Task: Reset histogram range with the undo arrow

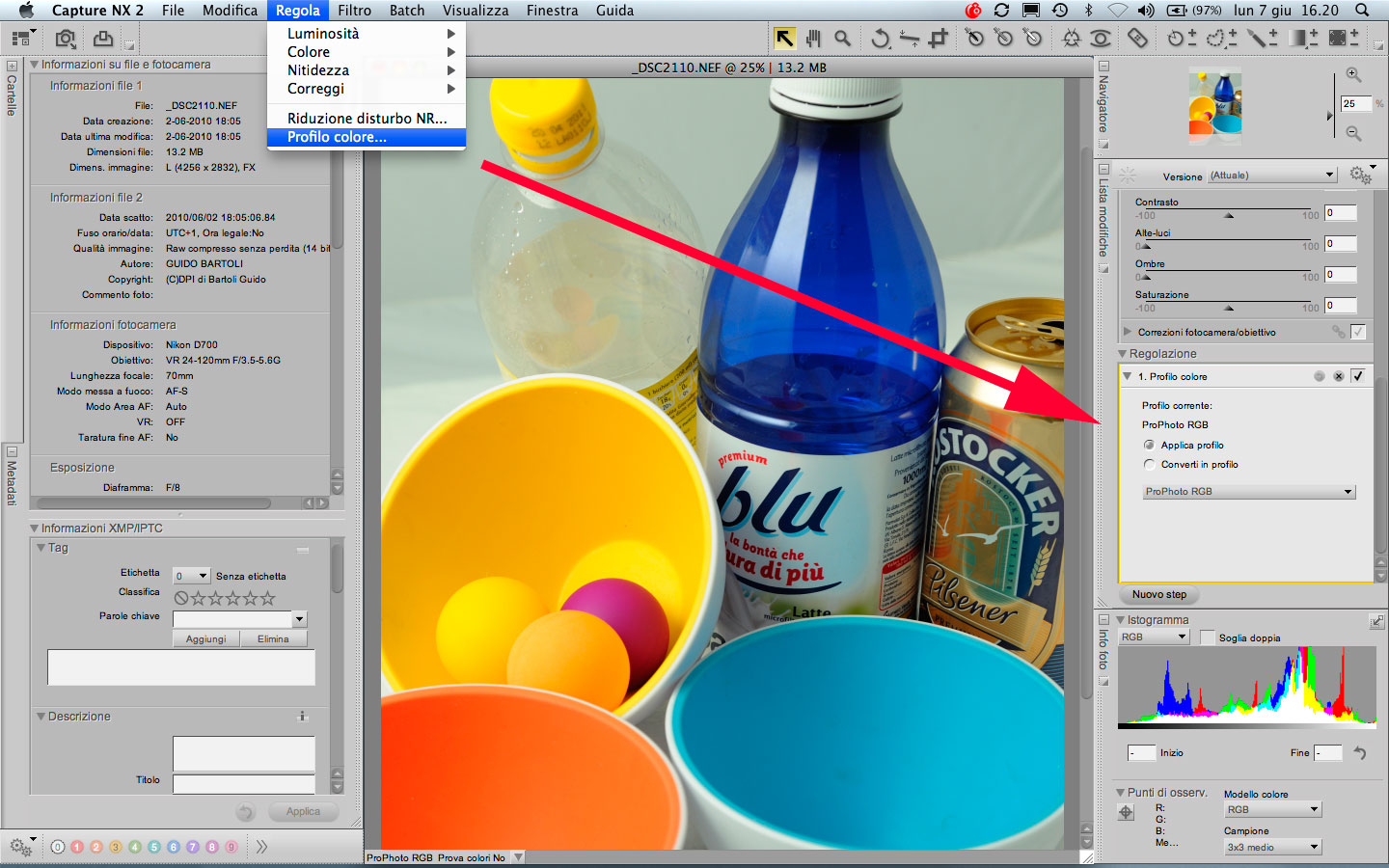Action: click(1360, 752)
